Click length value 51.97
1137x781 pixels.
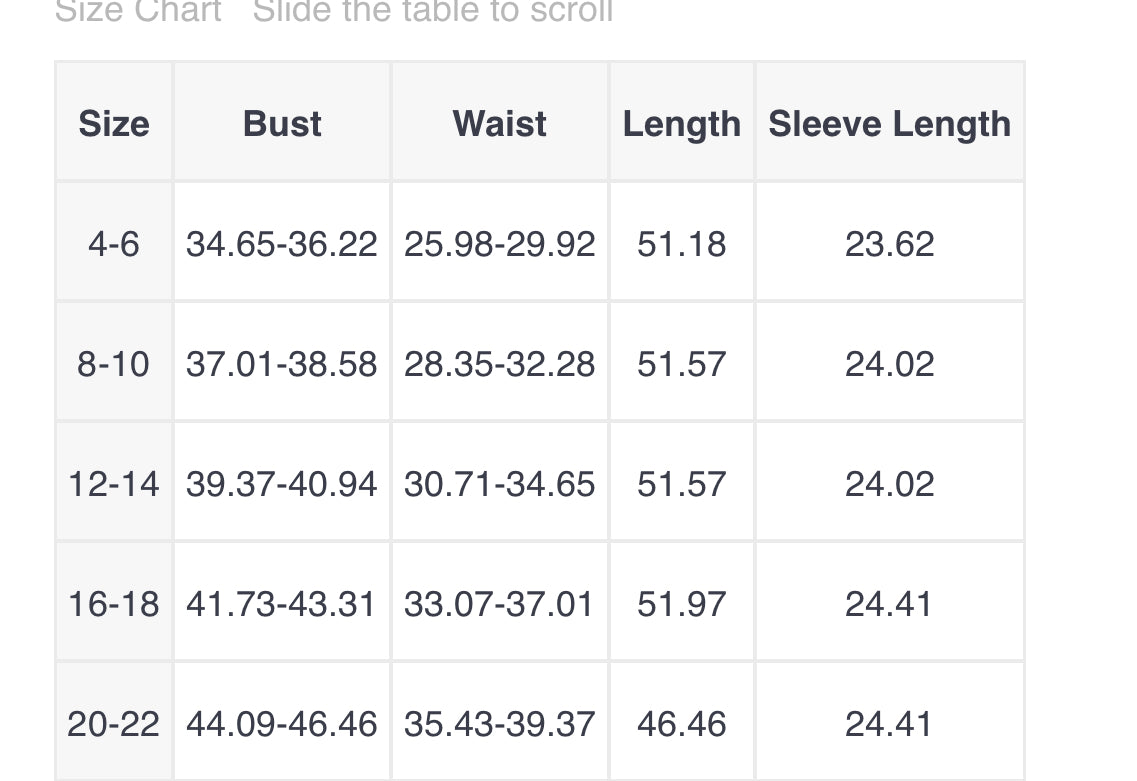(682, 604)
